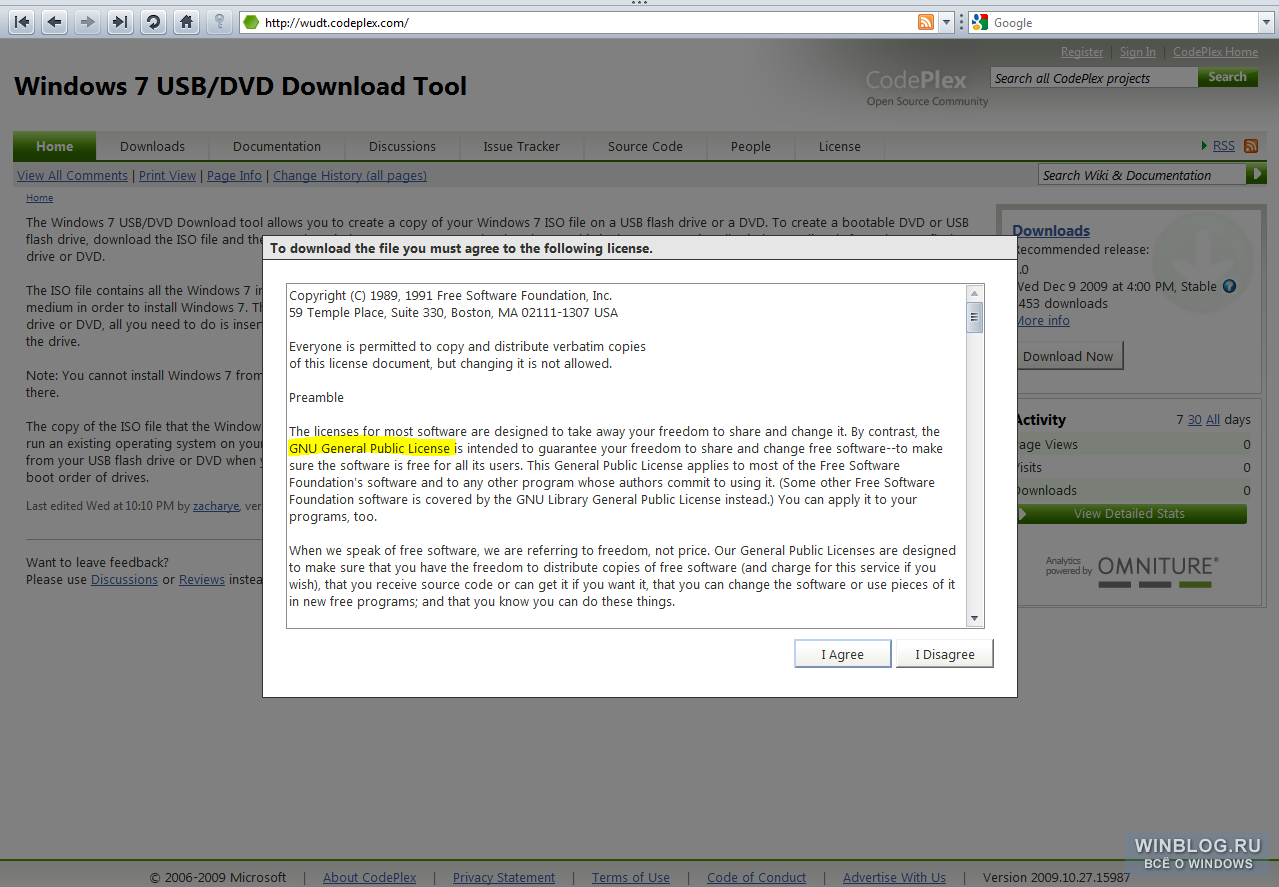Image resolution: width=1279 pixels, height=887 pixels.
Task: Click View All Comments link
Action: [72, 175]
